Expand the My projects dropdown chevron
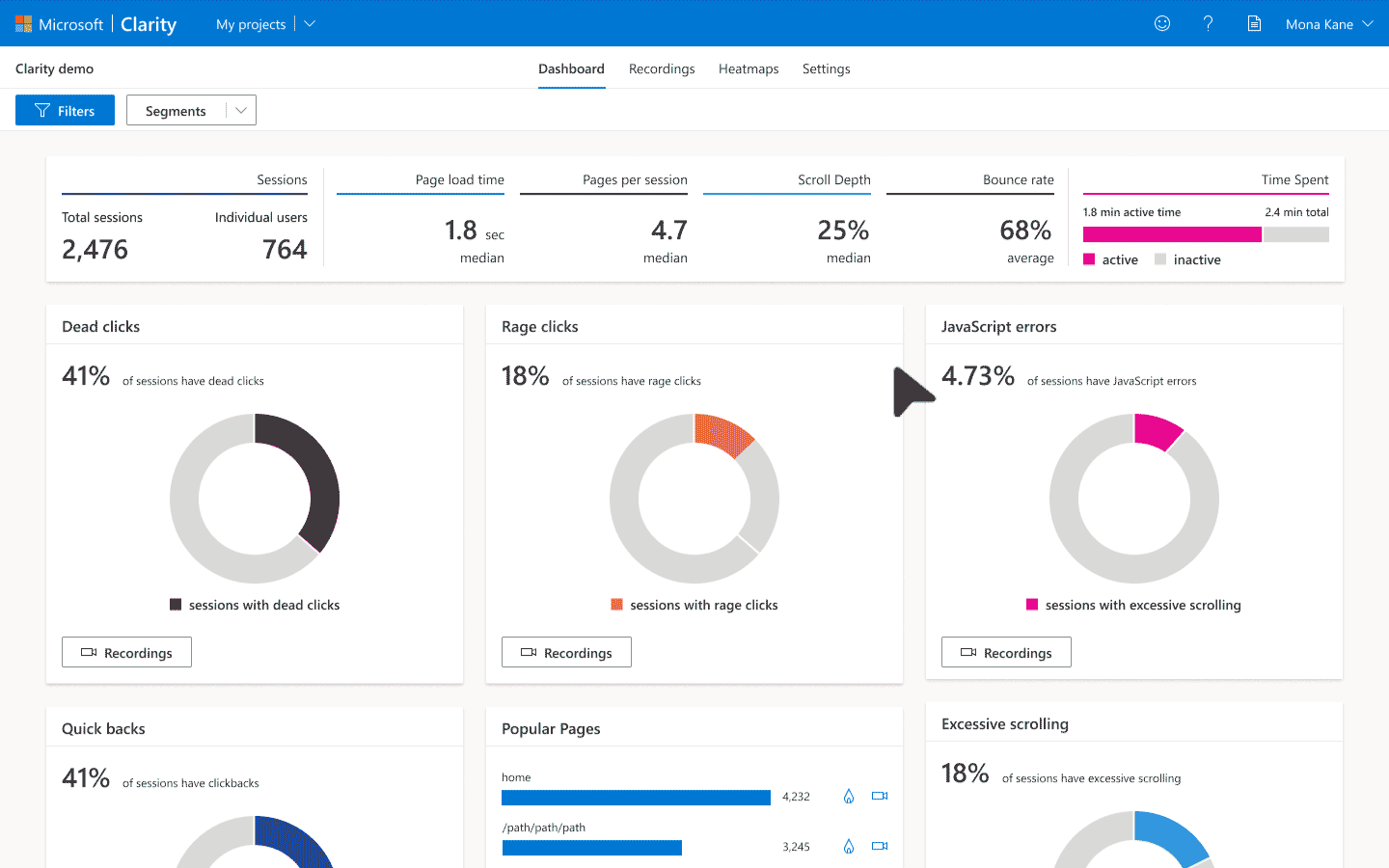Image resolution: width=1389 pixels, height=868 pixels. (310, 23)
